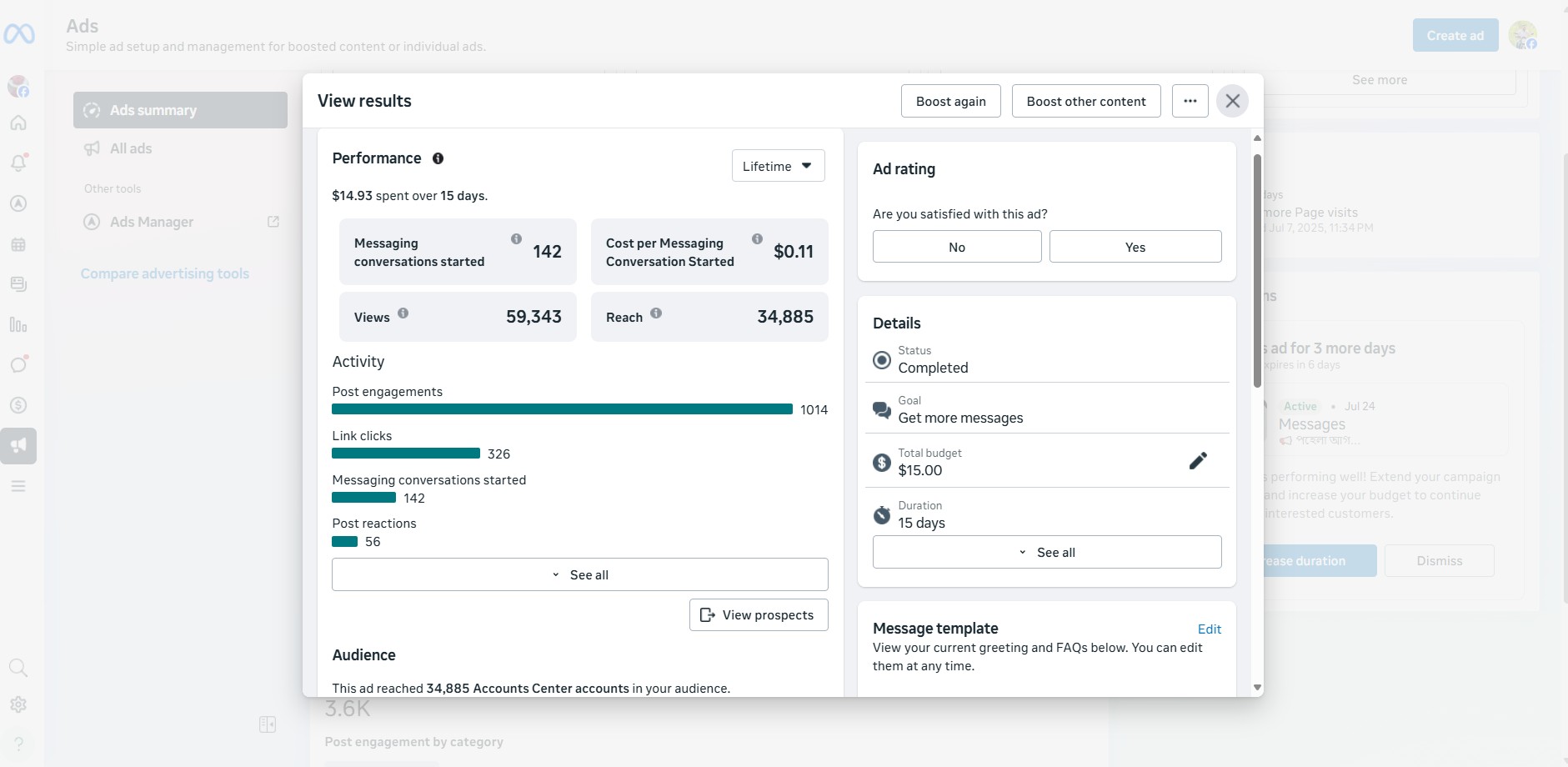The width and height of the screenshot is (1568, 767).
Task: Click the search icon in left sidebar
Action: point(18,668)
